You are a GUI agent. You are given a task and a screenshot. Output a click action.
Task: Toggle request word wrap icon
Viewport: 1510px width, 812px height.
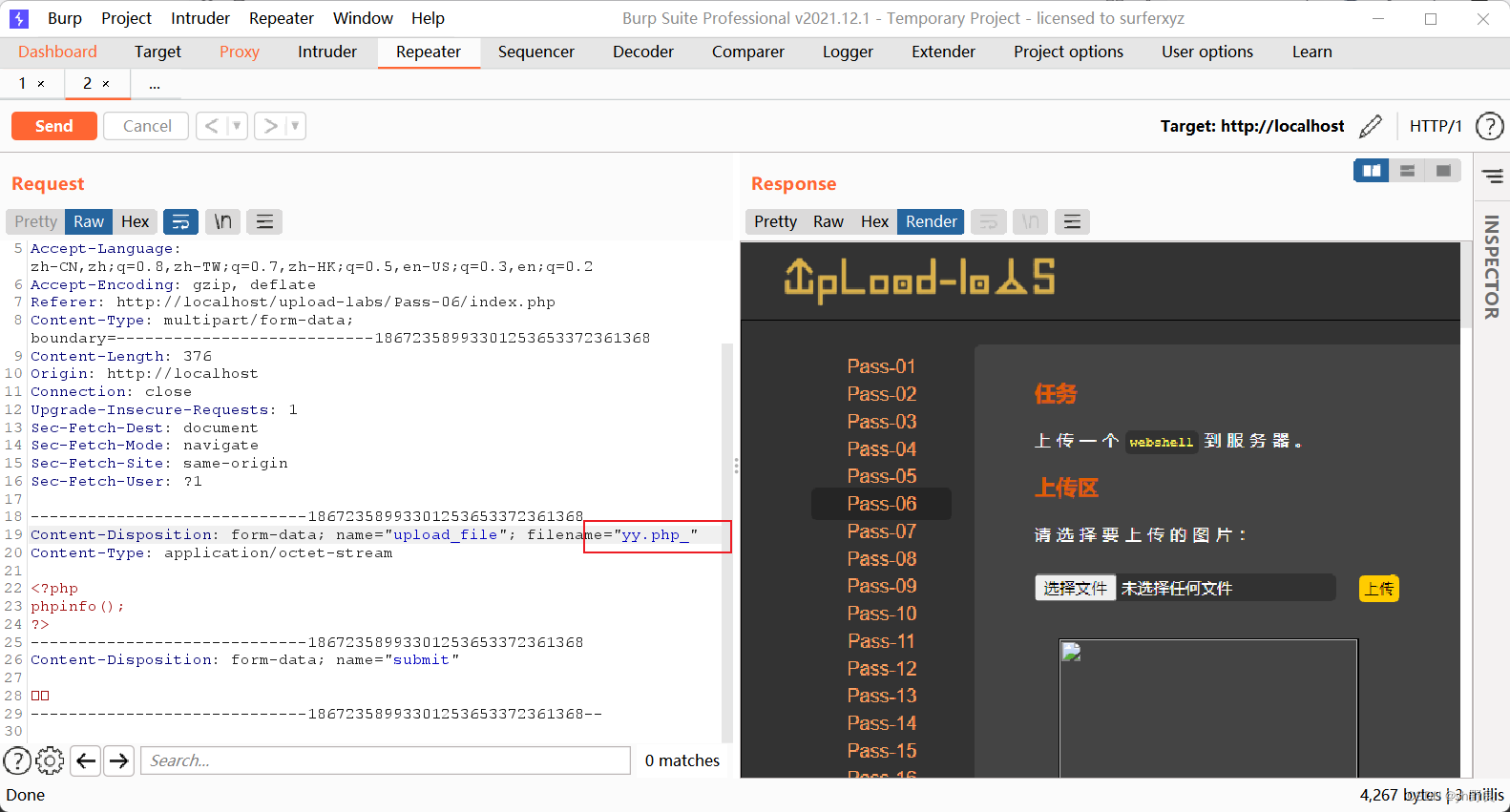180,221
